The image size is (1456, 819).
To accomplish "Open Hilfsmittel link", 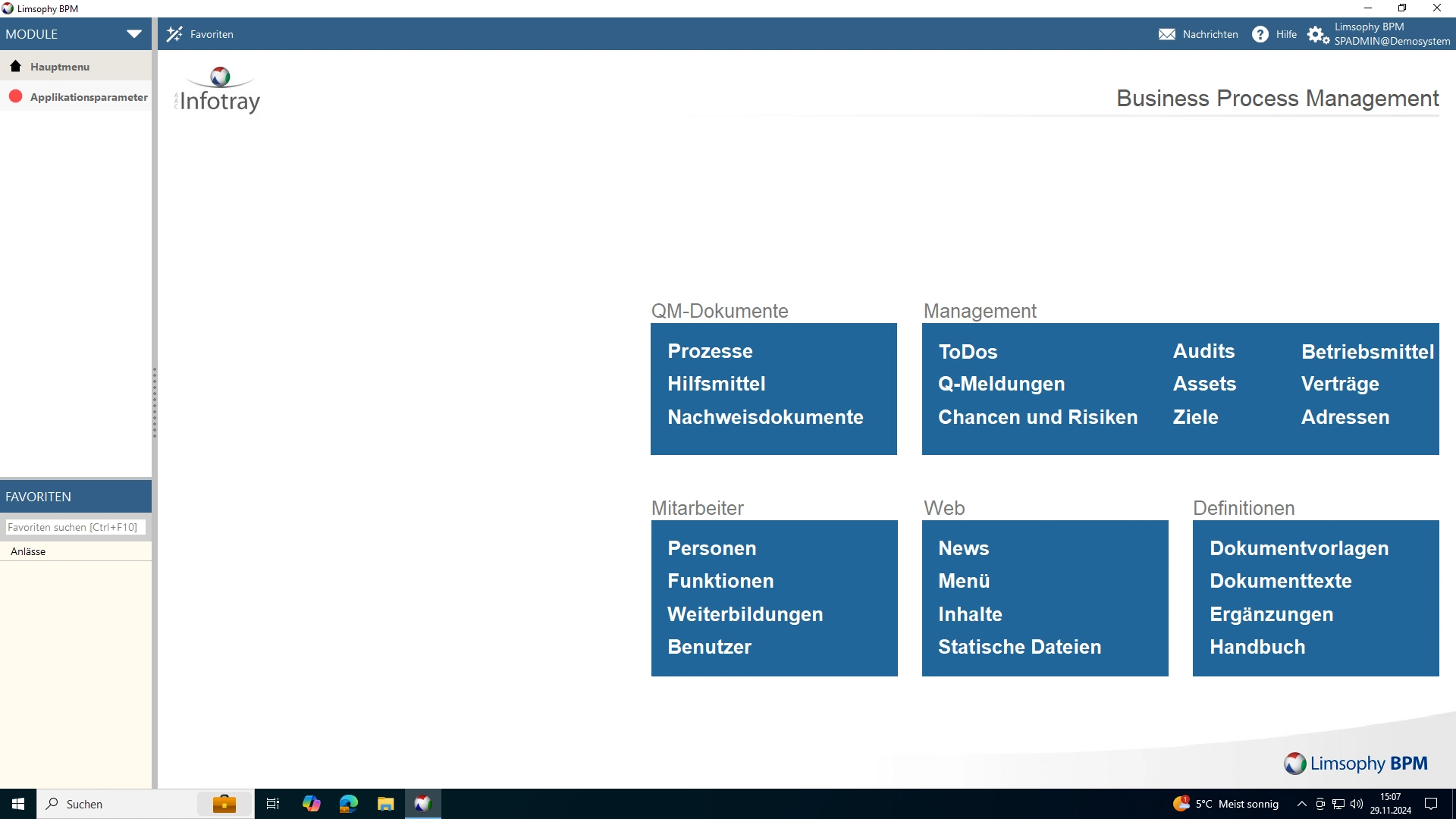I will coord(717,384).
